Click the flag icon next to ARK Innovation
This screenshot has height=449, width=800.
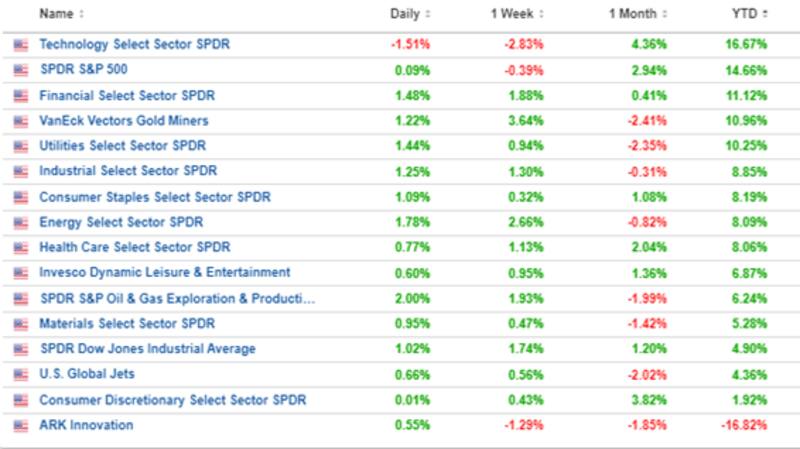pyautogui.click(x=21, y=426)
